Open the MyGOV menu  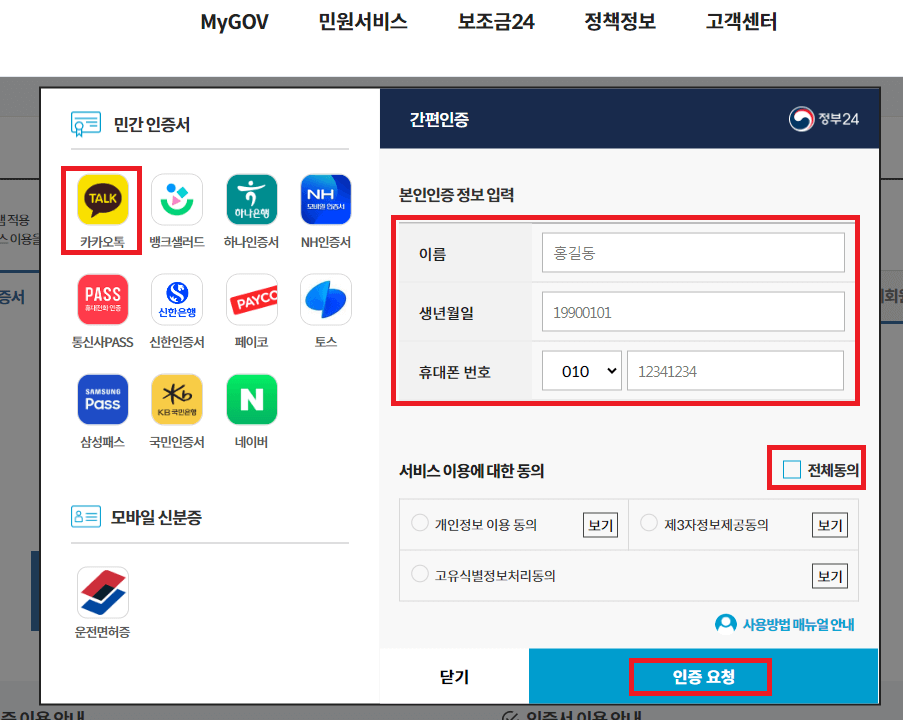234,21
